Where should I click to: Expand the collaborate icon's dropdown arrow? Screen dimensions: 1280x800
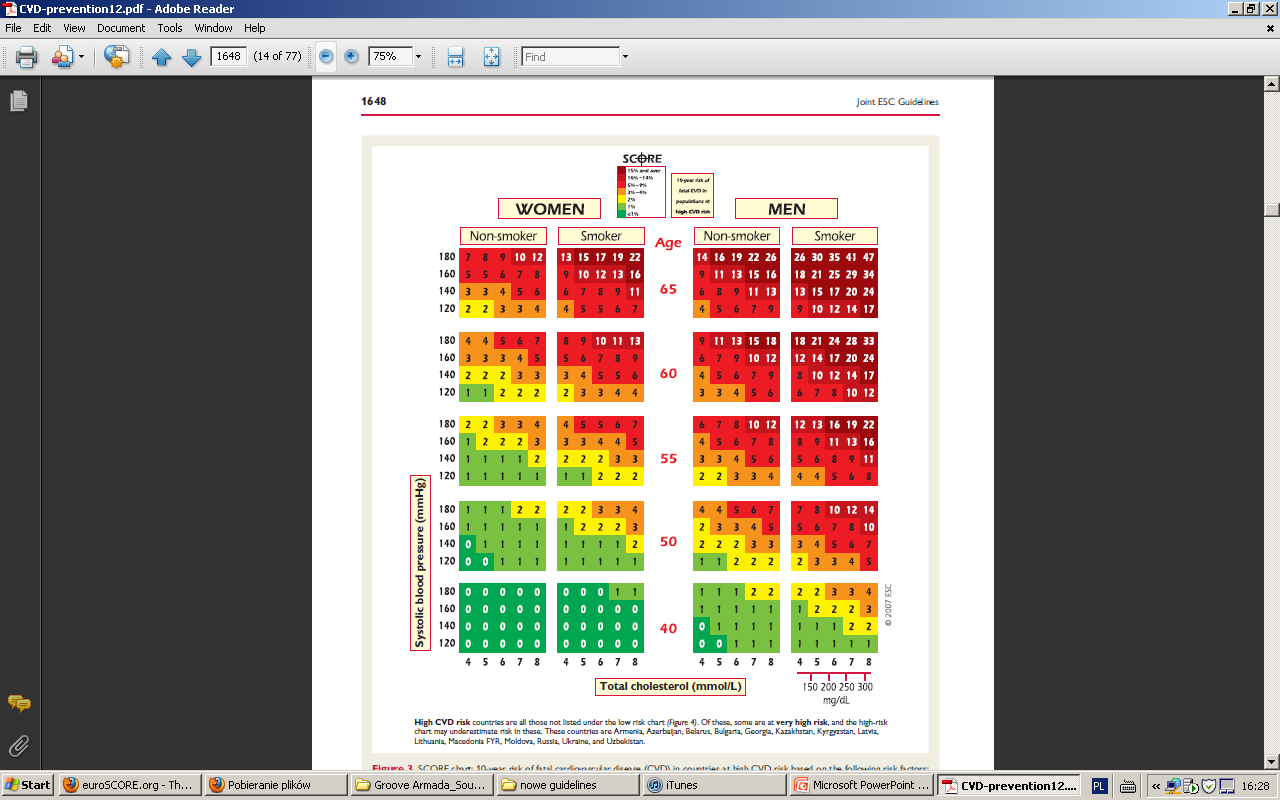click(82, 57)
